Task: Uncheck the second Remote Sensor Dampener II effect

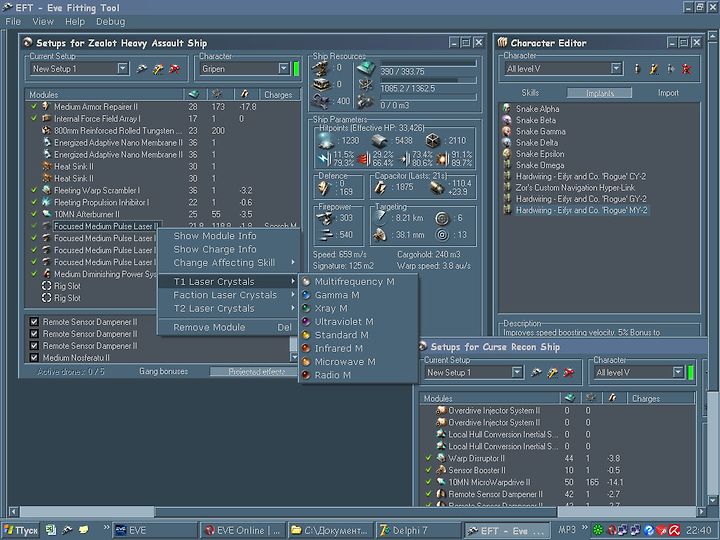Action: click(x=34, y=334)
